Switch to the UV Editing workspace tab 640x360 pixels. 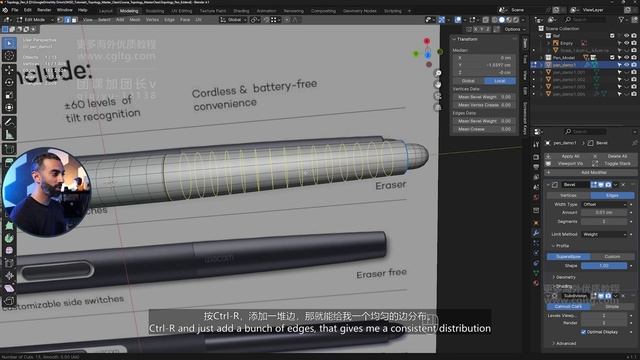tap(182, 11)
